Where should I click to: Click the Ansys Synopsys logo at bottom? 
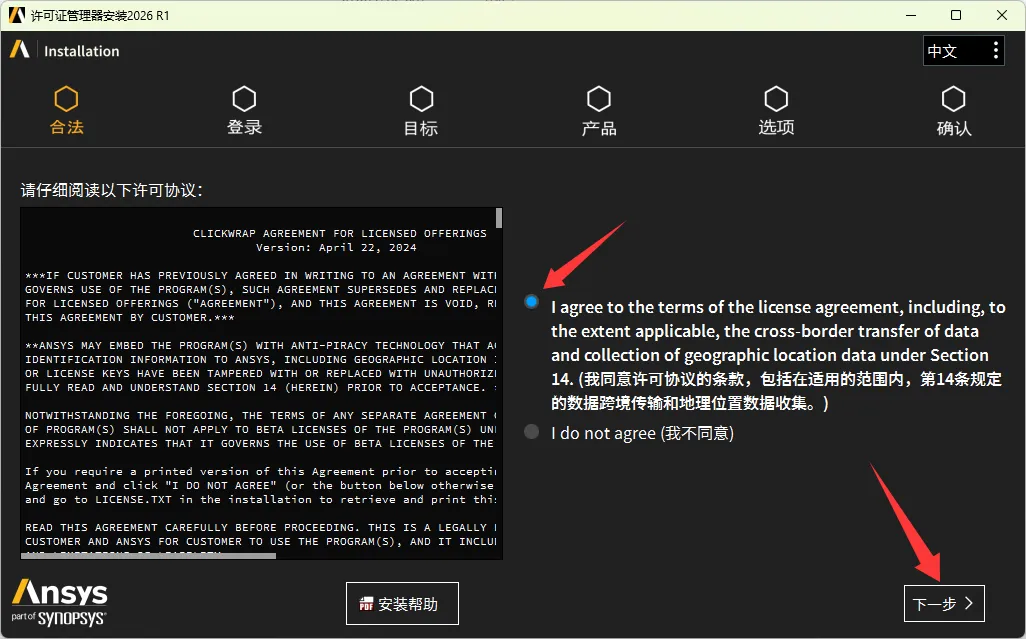point(59,602)
